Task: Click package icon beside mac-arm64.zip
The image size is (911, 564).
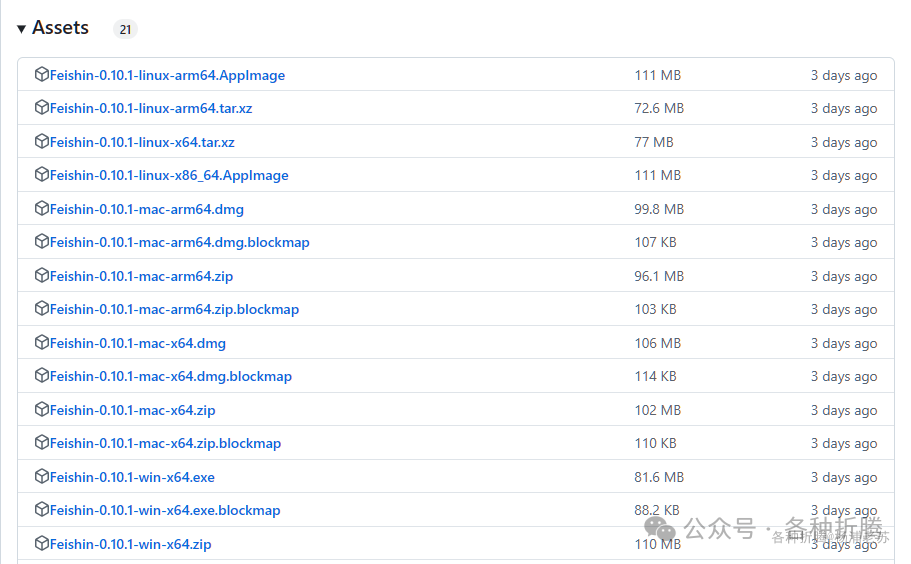Action: tap(42, 275)
